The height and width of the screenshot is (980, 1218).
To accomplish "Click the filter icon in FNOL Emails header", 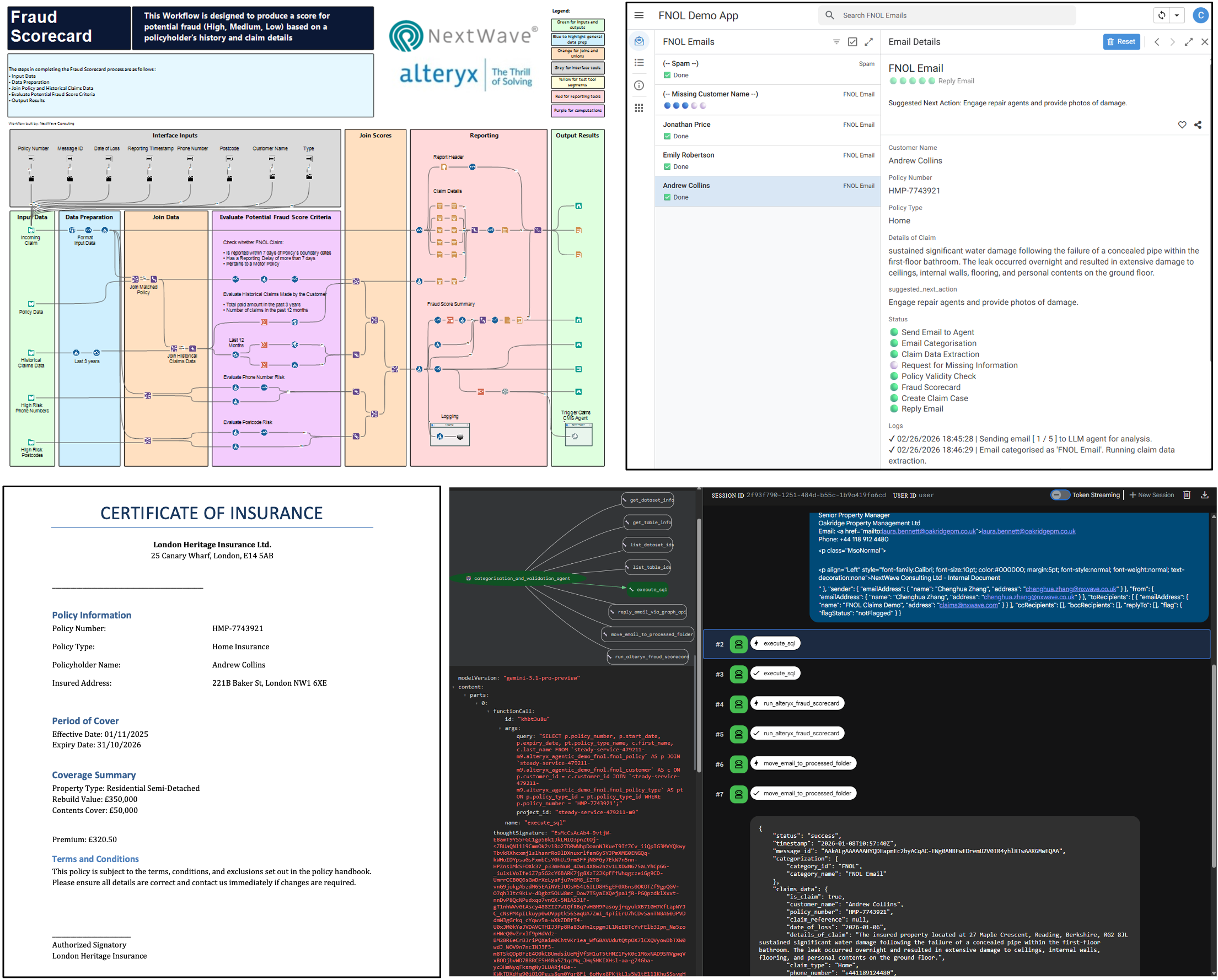I will coord(836,42).
